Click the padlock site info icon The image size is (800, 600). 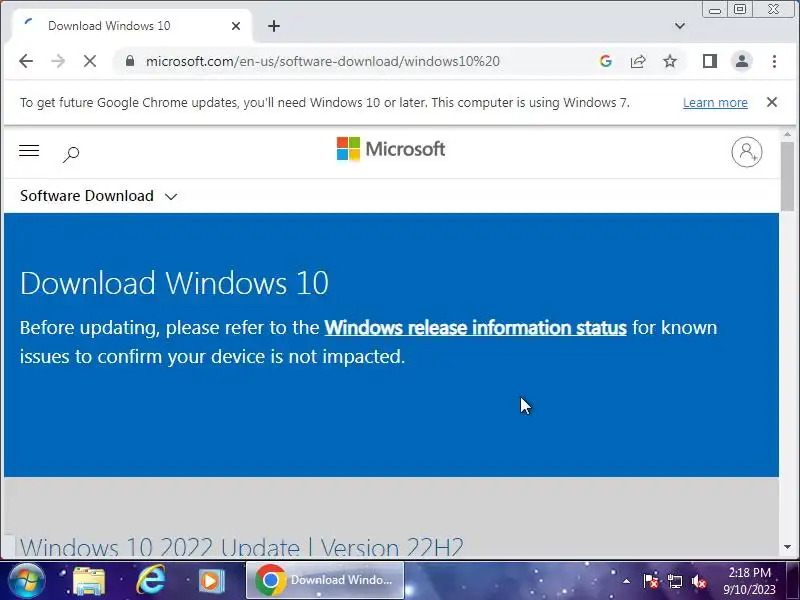pyautogui.click(x=130, y=61)
